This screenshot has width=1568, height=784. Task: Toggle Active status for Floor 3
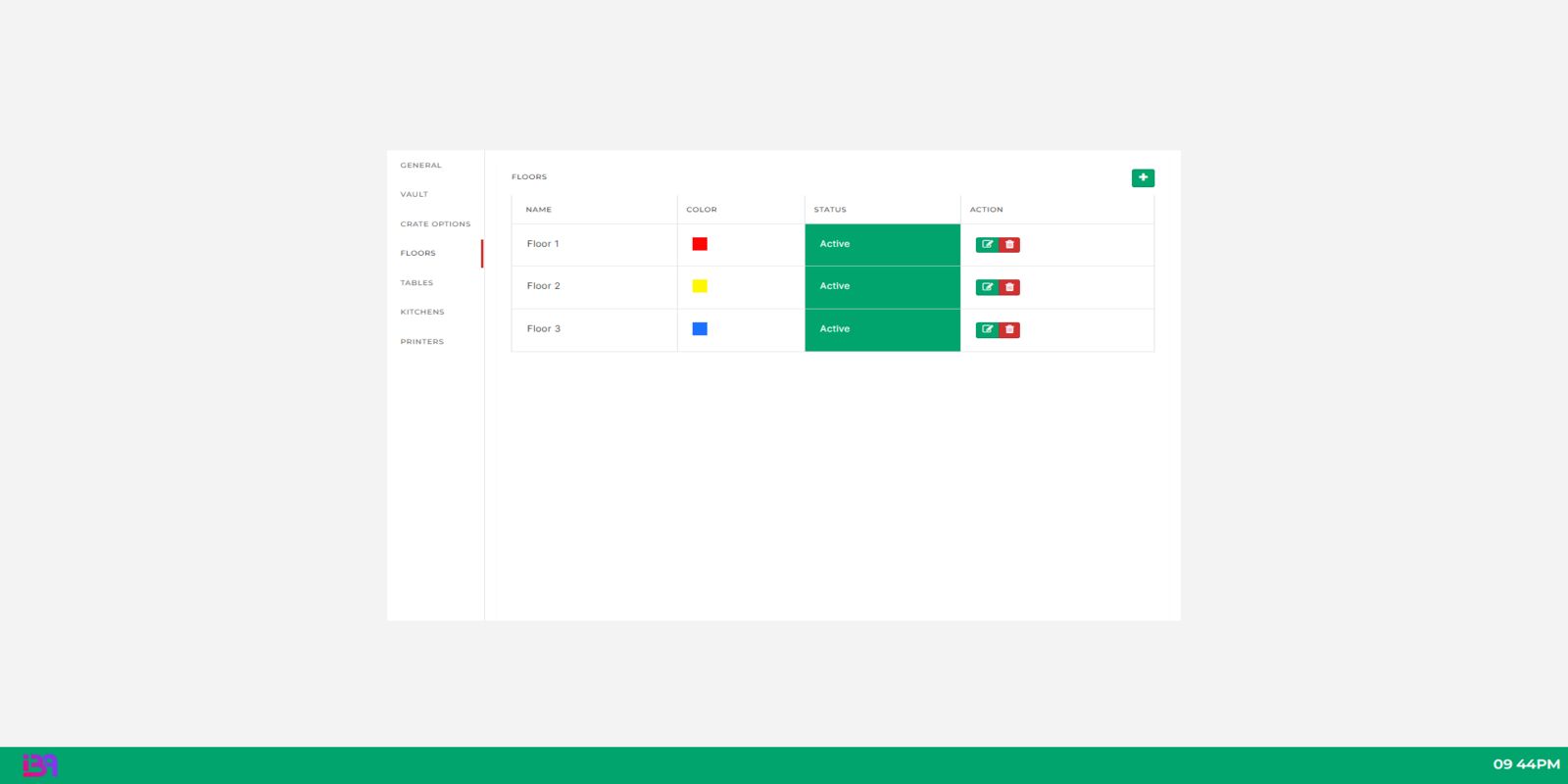point(882,330)
